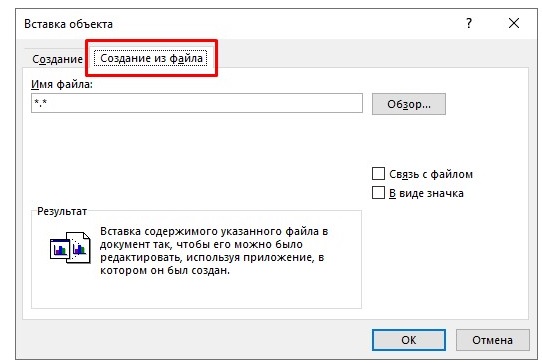This screenshot has height=363, width=542.
Task: Click the Имя файла label
Action: pyautogui.click(x=62, y=84)
